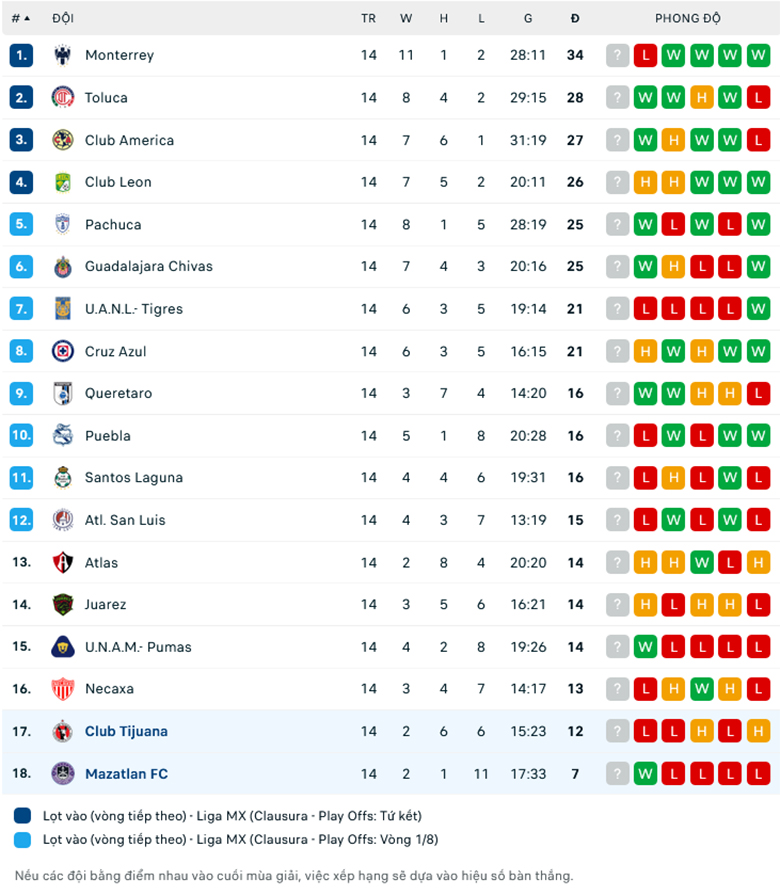Sort standings by the W wins column
This screenshot has height=895, width=780.
406,18
